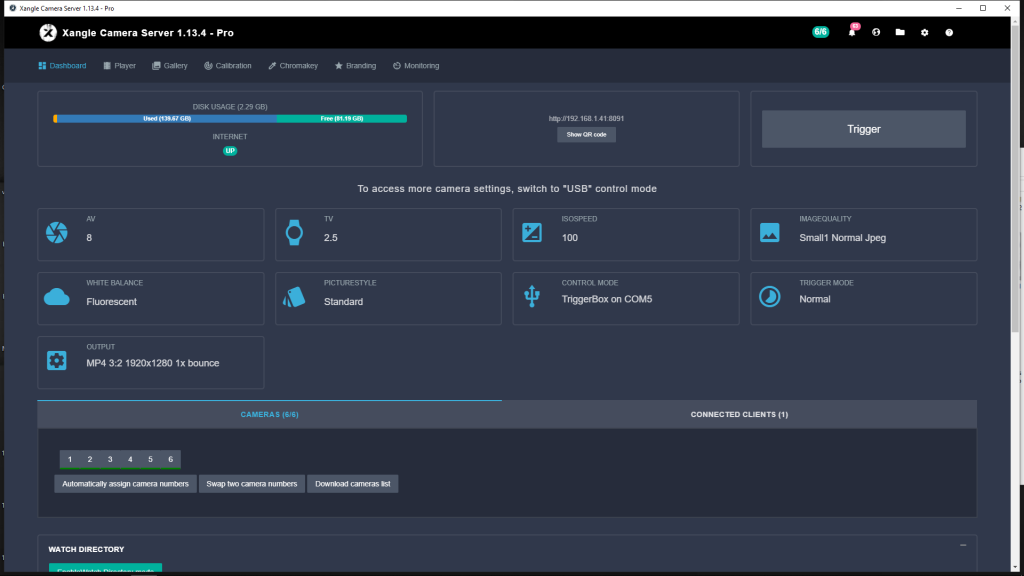Click the Xangle logo in the header
The width and height of the screenshot is (1024, 576).
(47, 32)
